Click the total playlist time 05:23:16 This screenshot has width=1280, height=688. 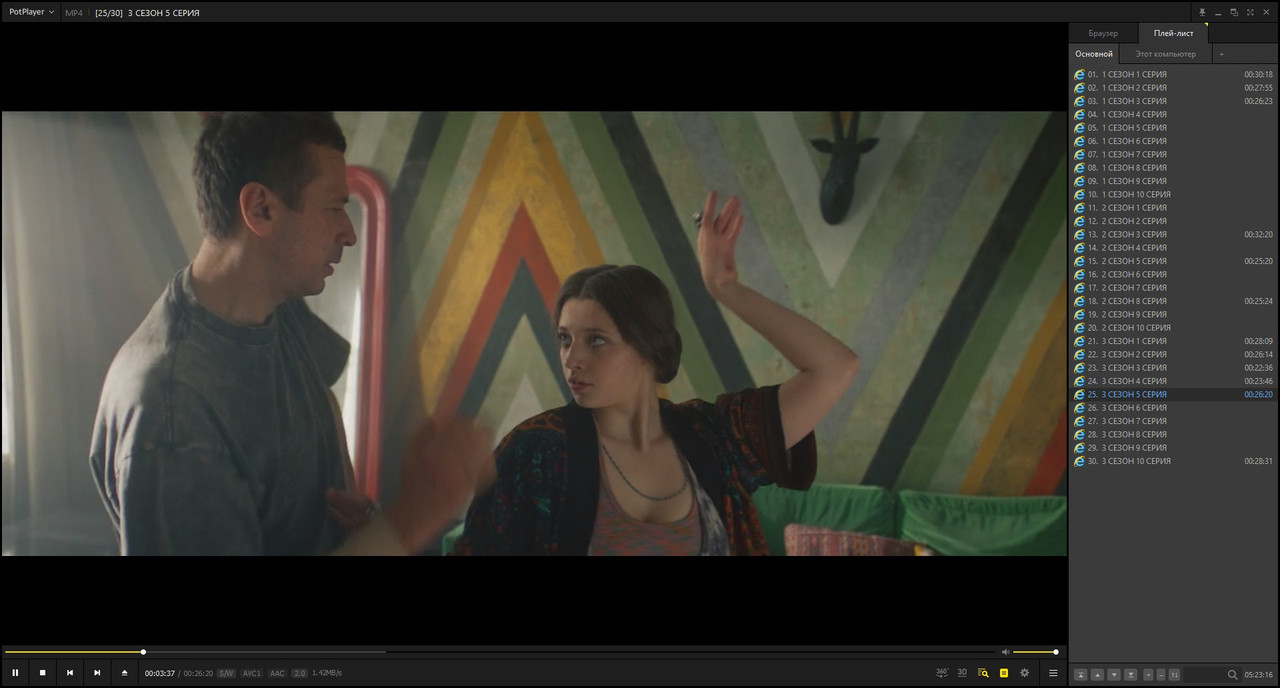pyautogui.click(x=1258, y=674)
